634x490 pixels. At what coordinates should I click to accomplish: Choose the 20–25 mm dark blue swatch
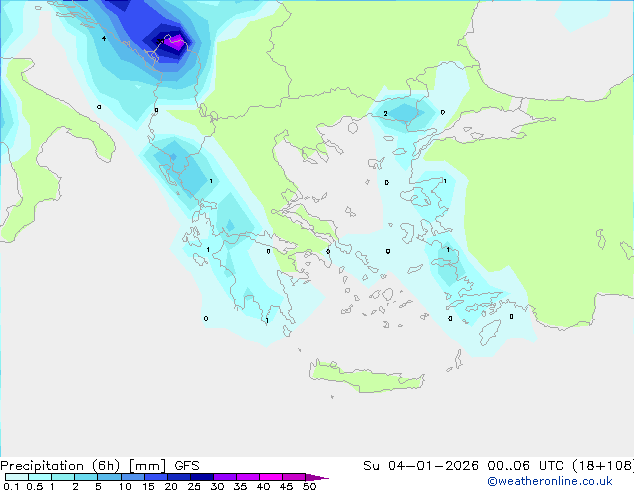(179, 477)
